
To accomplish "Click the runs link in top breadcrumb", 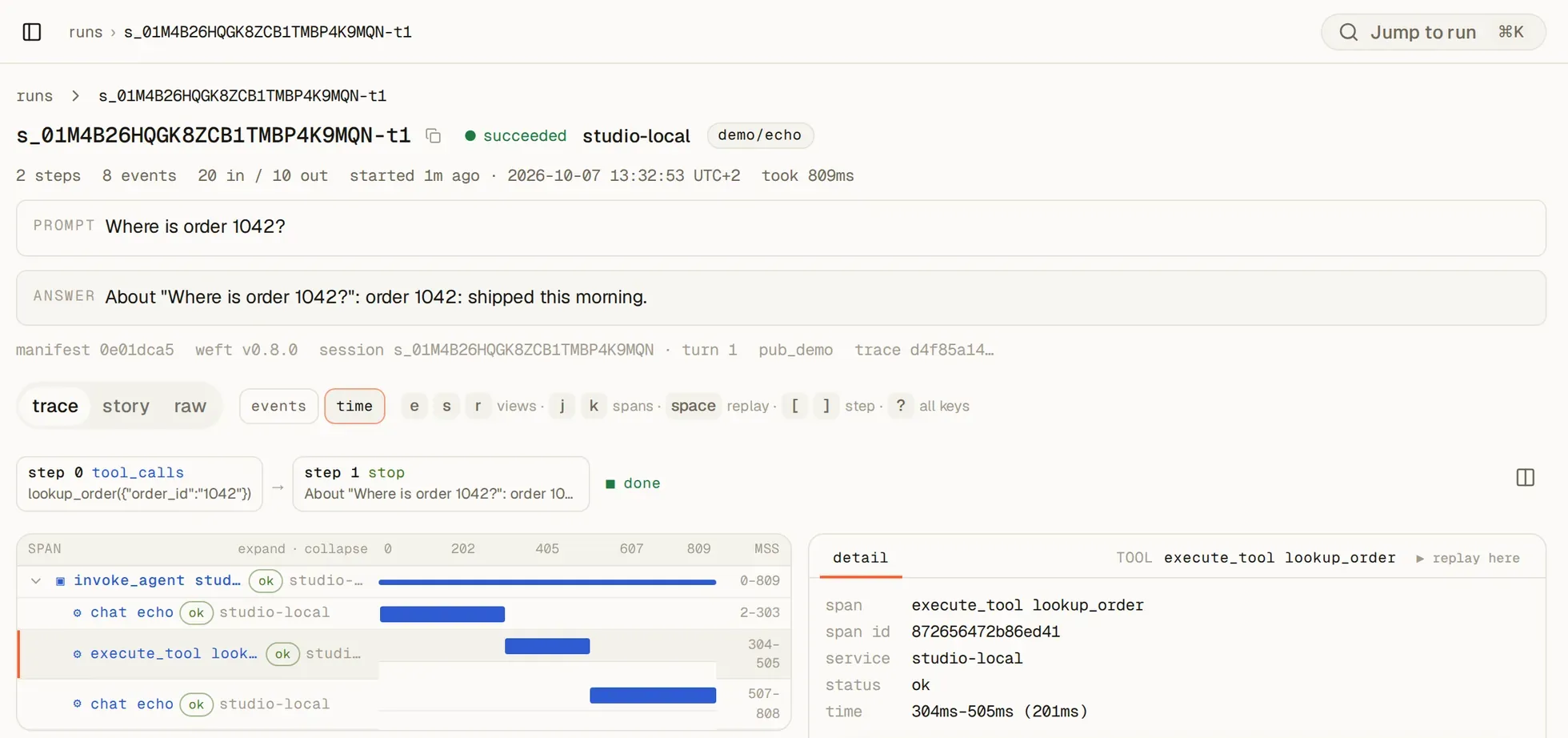I will tap(86, 32).
